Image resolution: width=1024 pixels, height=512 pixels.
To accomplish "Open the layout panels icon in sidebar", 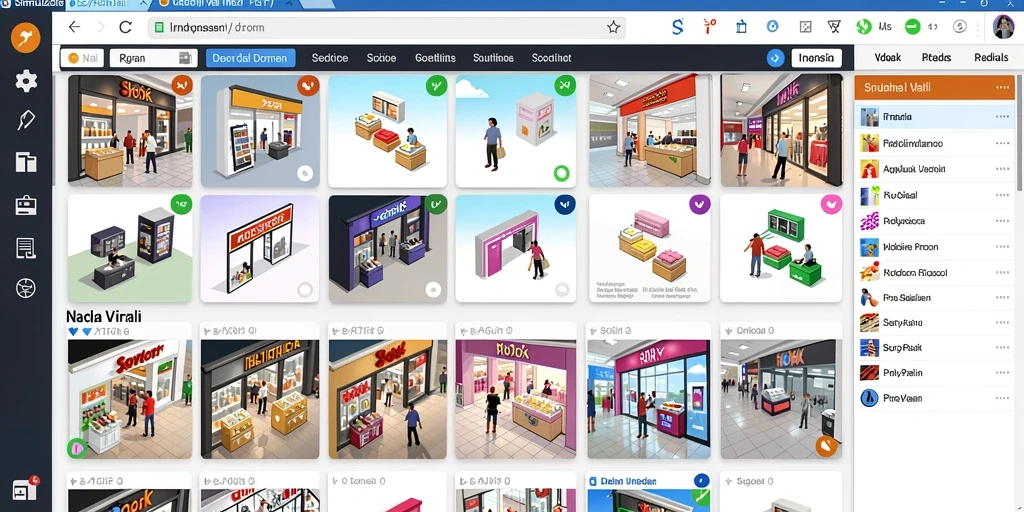I will pyautogui.click(x=26, y=162).
